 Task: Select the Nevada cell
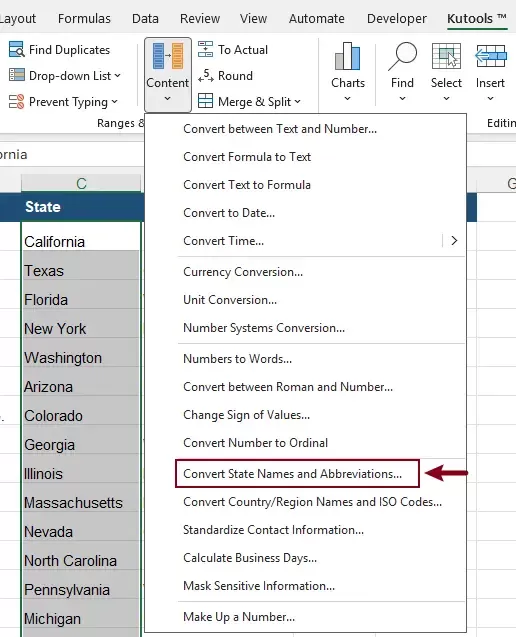(x=81, y=527)
